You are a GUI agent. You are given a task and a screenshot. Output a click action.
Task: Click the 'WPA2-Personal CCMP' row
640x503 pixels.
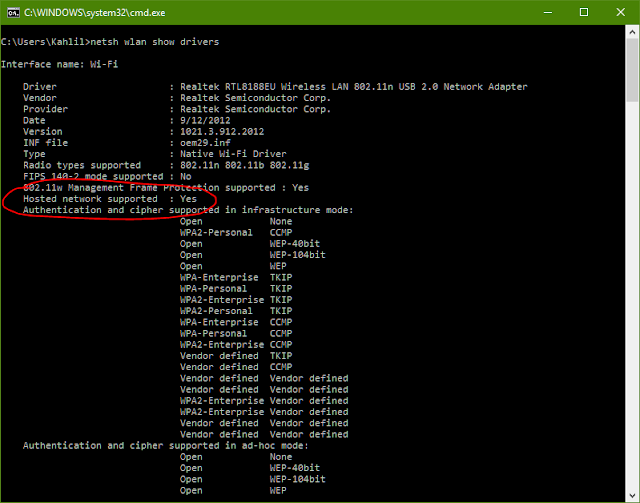[236, 232]
